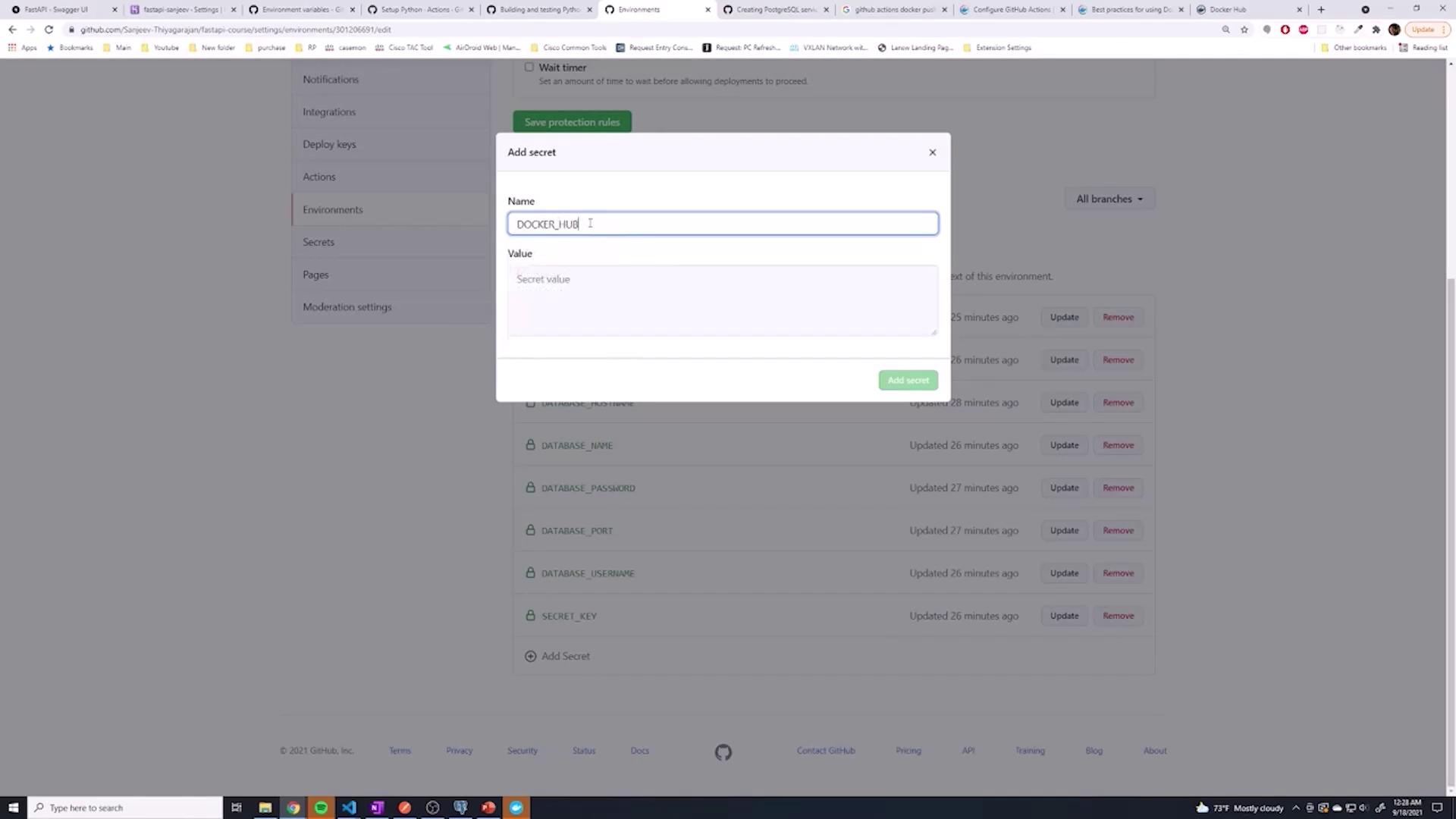Close the Add secret dialog
1456x819 pixels.
pyautogui.click(x=932, y=152)
